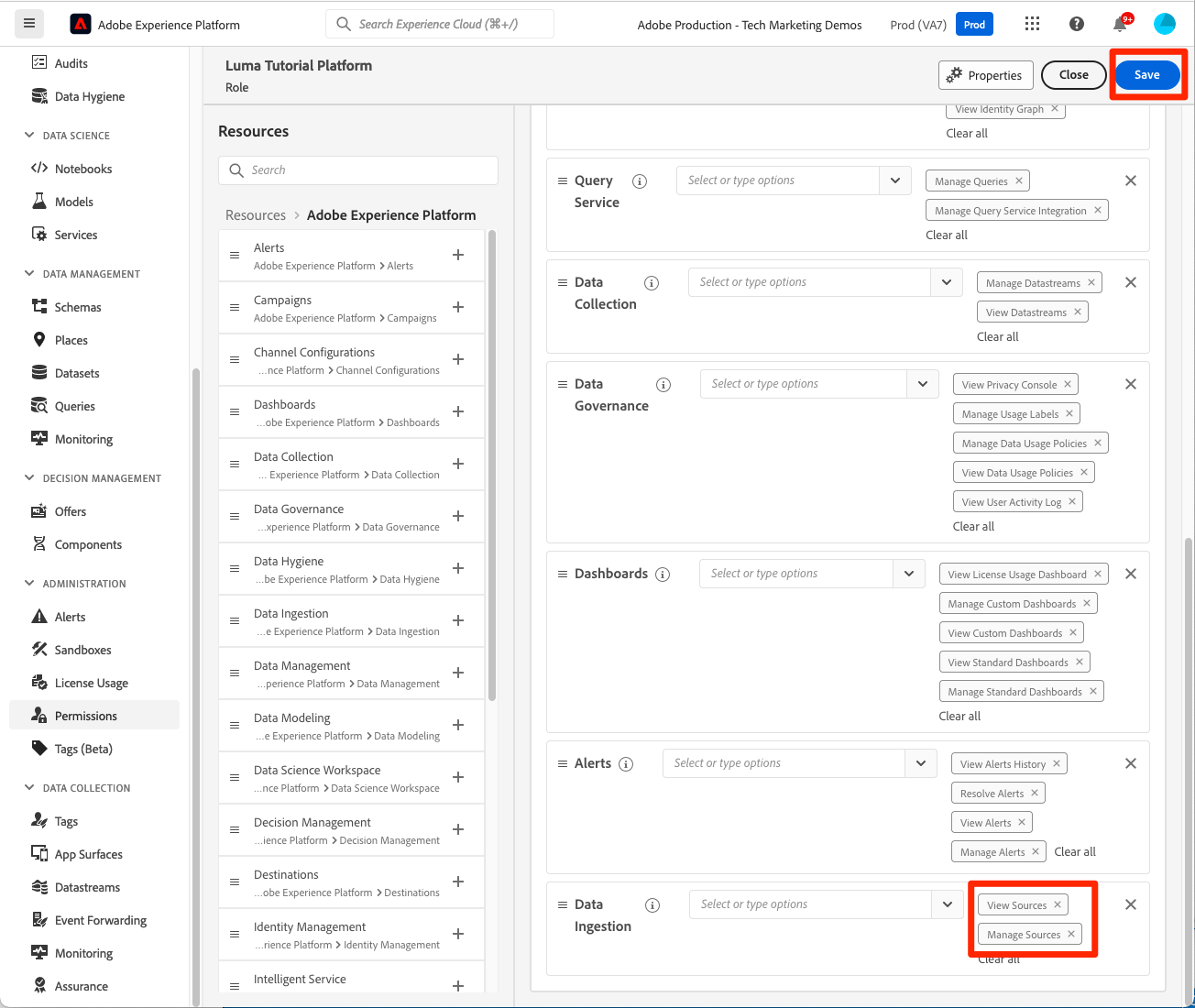Open the help question mark icon
Screen dimensions: 1195x1008
click(x=1077, y=24)
